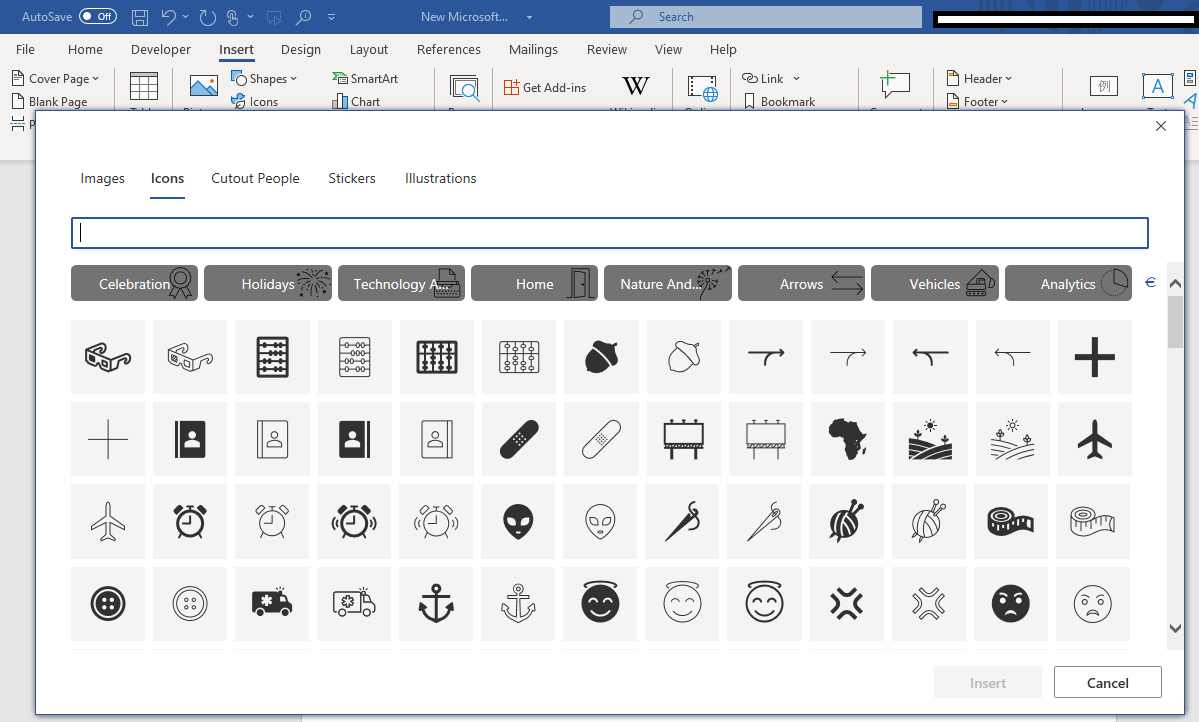Switch to the Cutout People tab
The height and width of the screenshot is (722, 1199).
tap(255, 178)
